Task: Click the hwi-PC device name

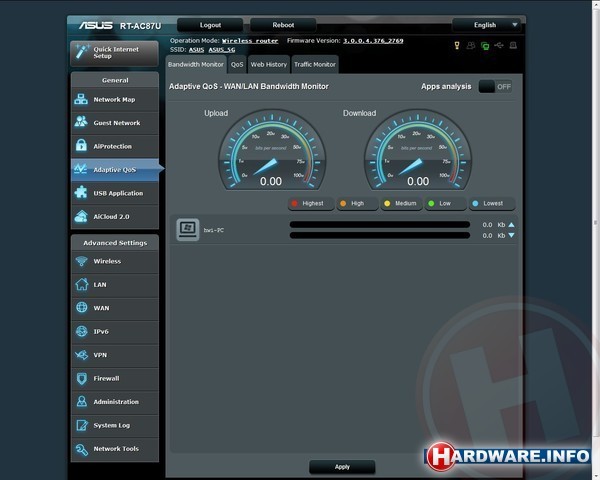Action: pyautogui.click(x=214, y=230)
